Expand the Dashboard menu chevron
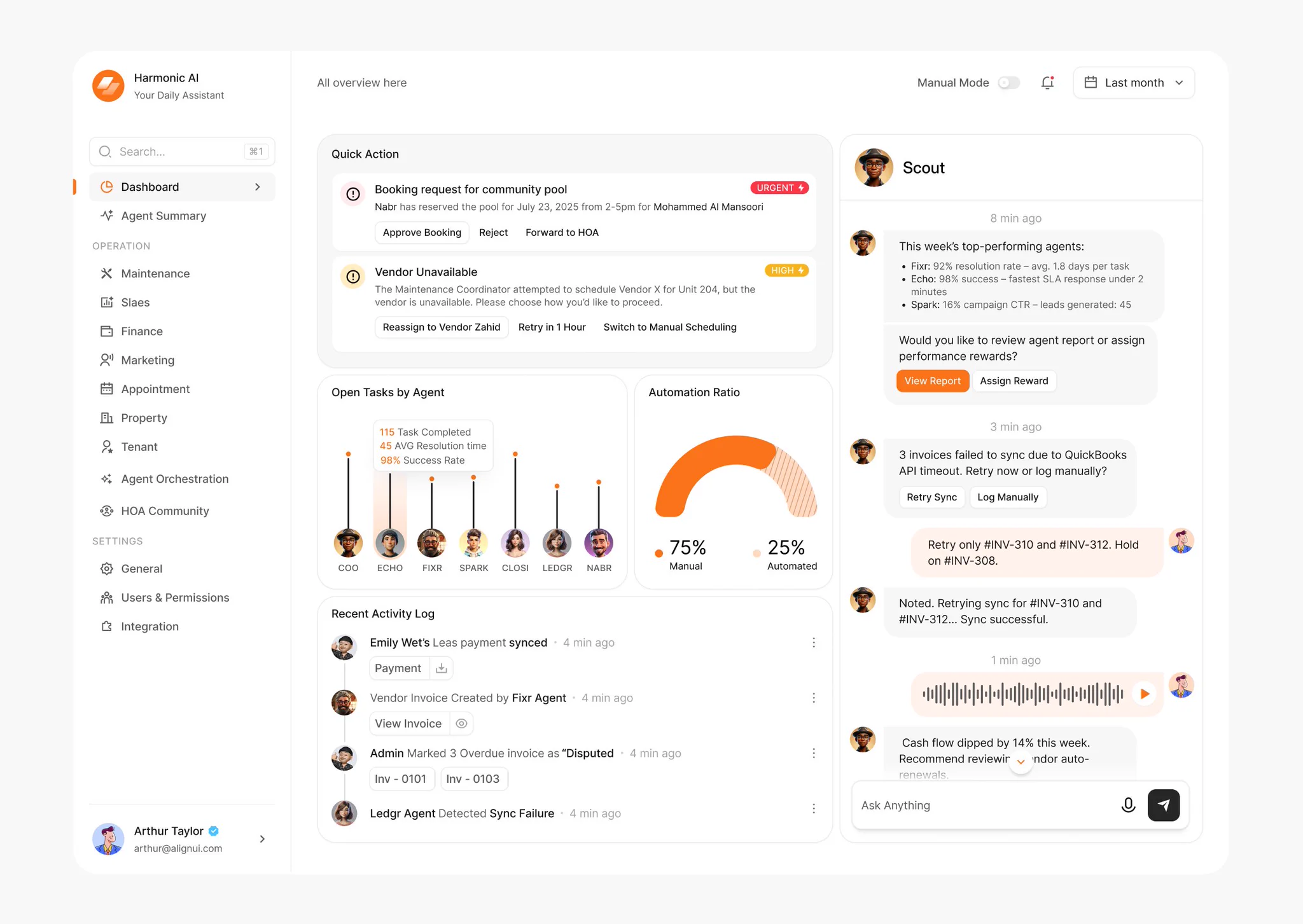The height and width of the screenshot is (924, 1303). pyautogui.click(x=258, y=187)
